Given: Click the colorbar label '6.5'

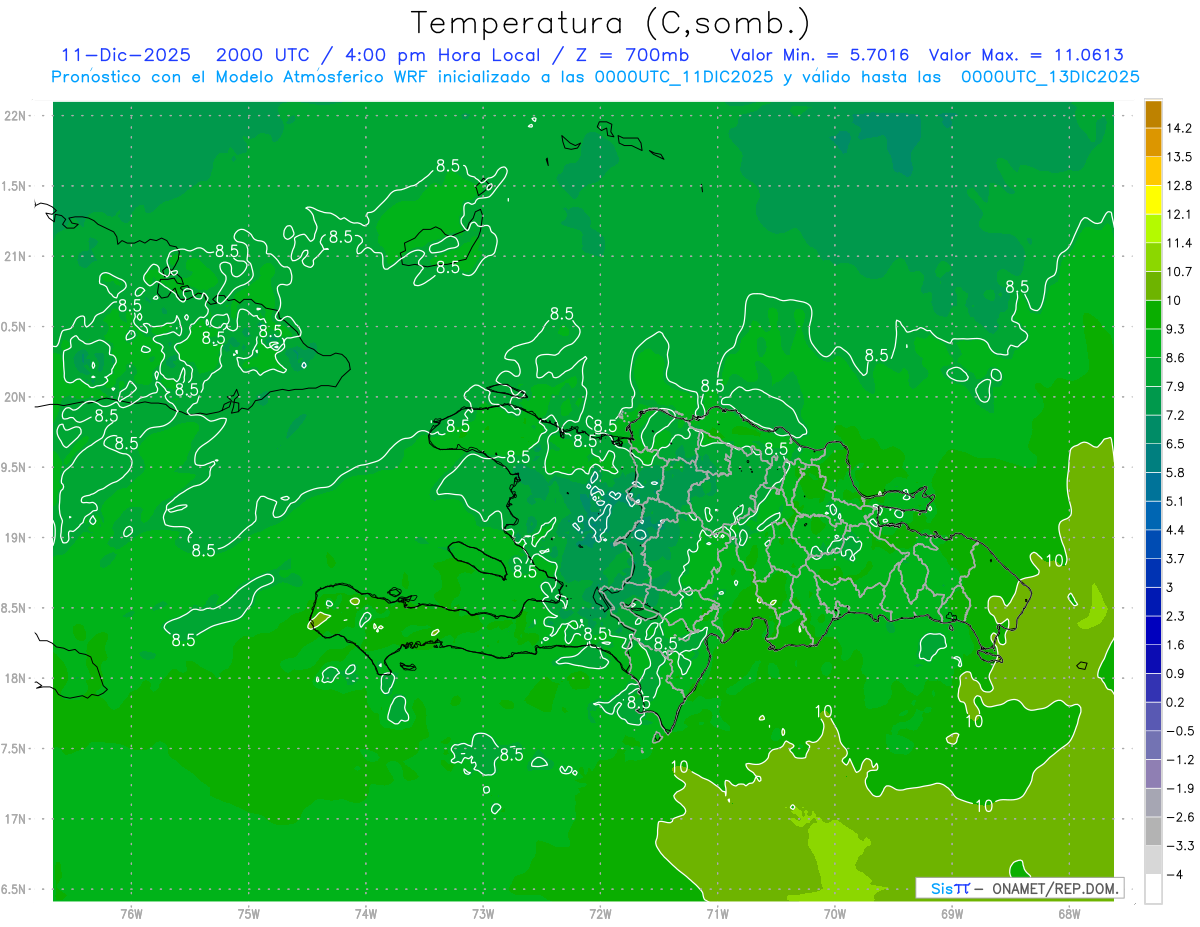Looking at the screenshot, I should pos(1175,444).
